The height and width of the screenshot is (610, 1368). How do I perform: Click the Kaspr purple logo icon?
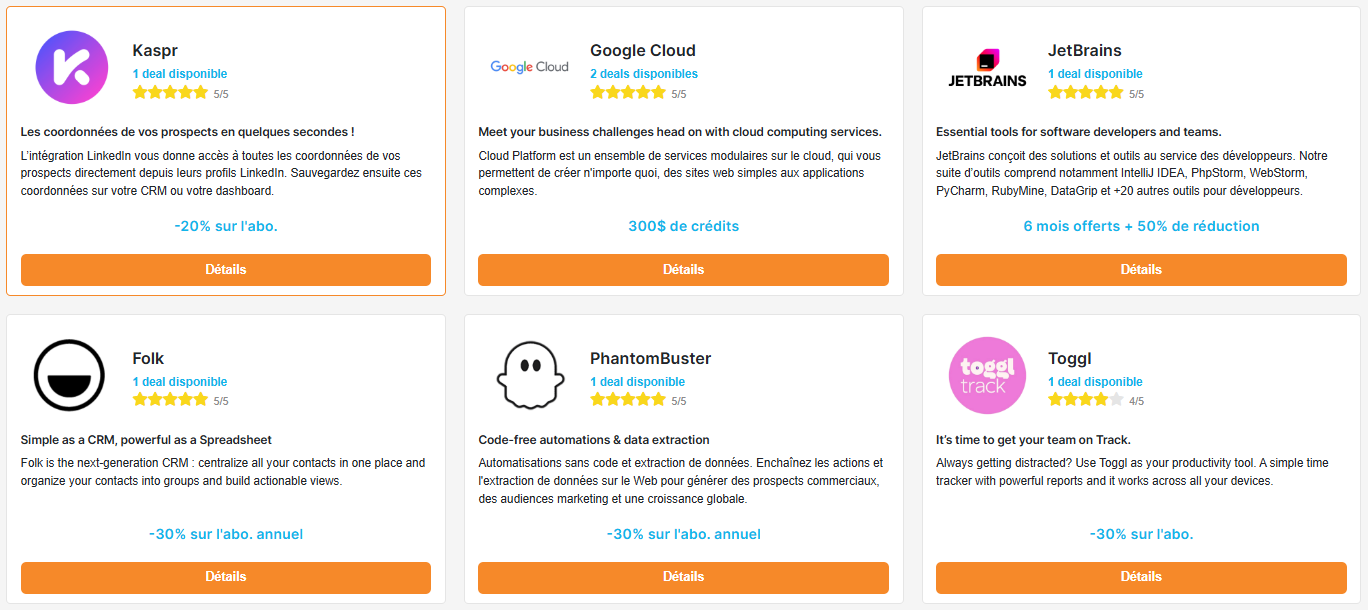point(72,67)
